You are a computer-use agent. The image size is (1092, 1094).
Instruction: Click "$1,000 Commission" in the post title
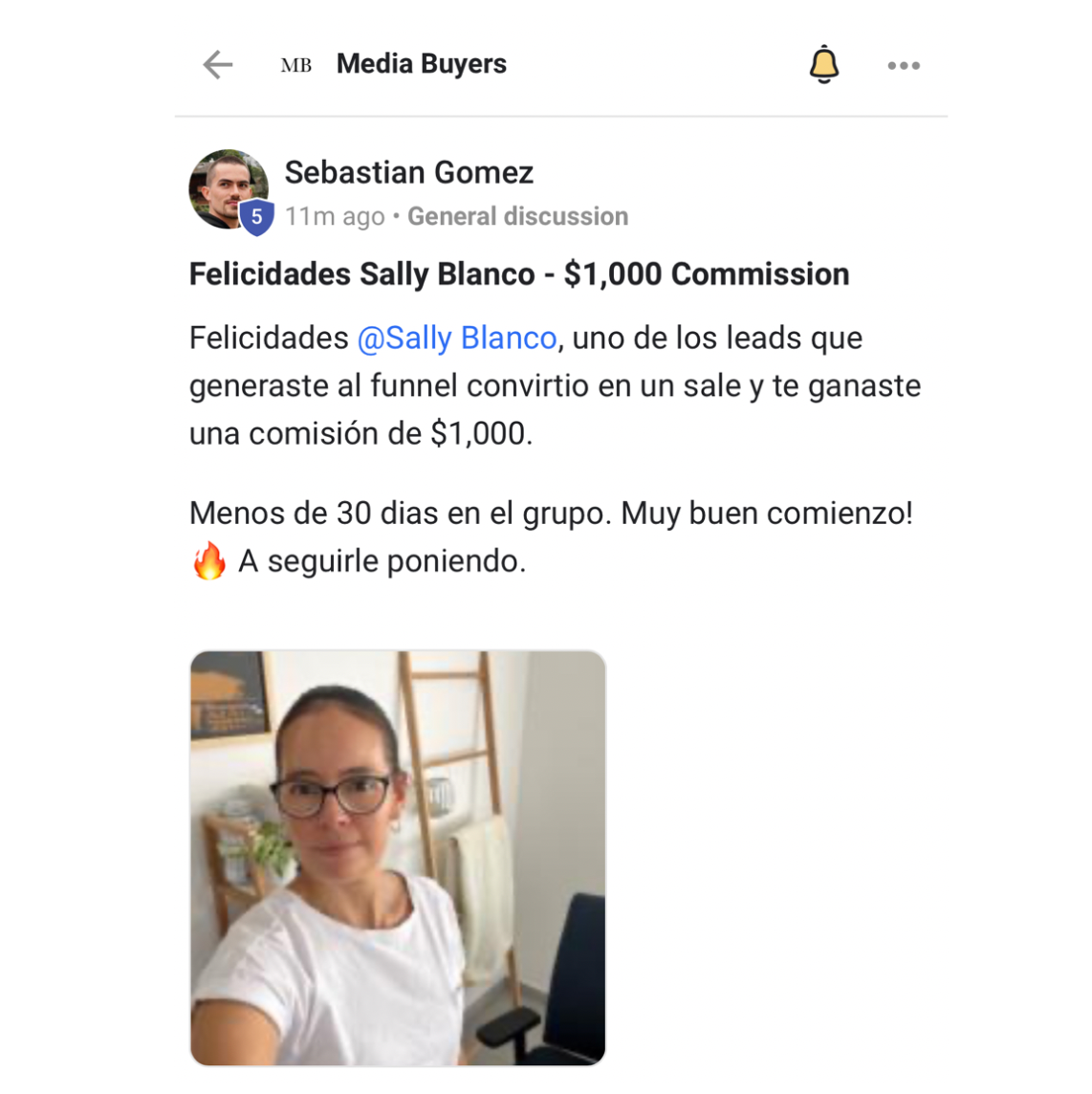tap(707, 274)
